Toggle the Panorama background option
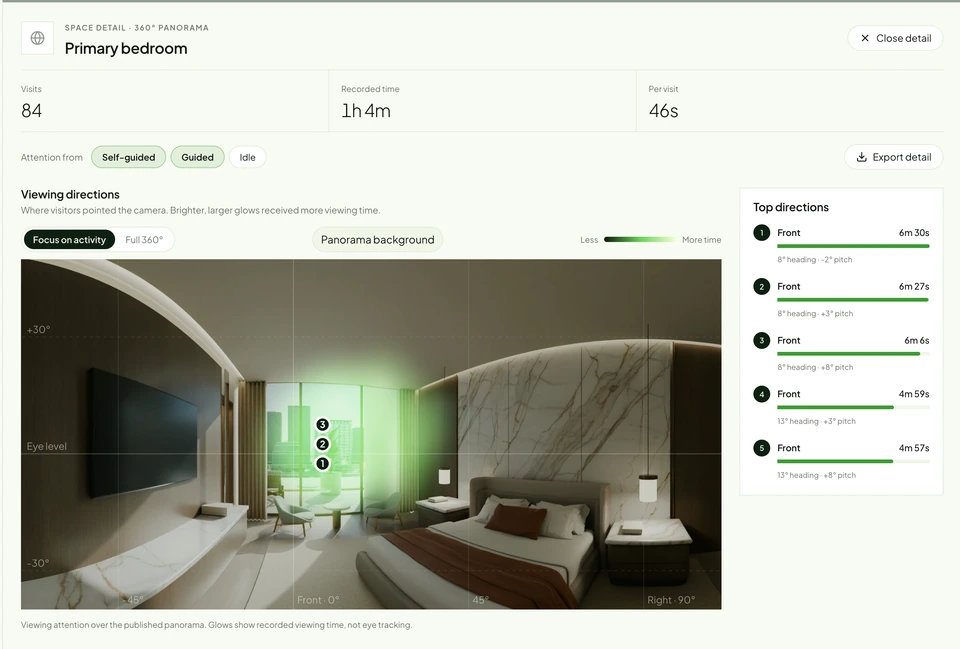The width and height of the screenshot is (960, 649). (378, 240)
